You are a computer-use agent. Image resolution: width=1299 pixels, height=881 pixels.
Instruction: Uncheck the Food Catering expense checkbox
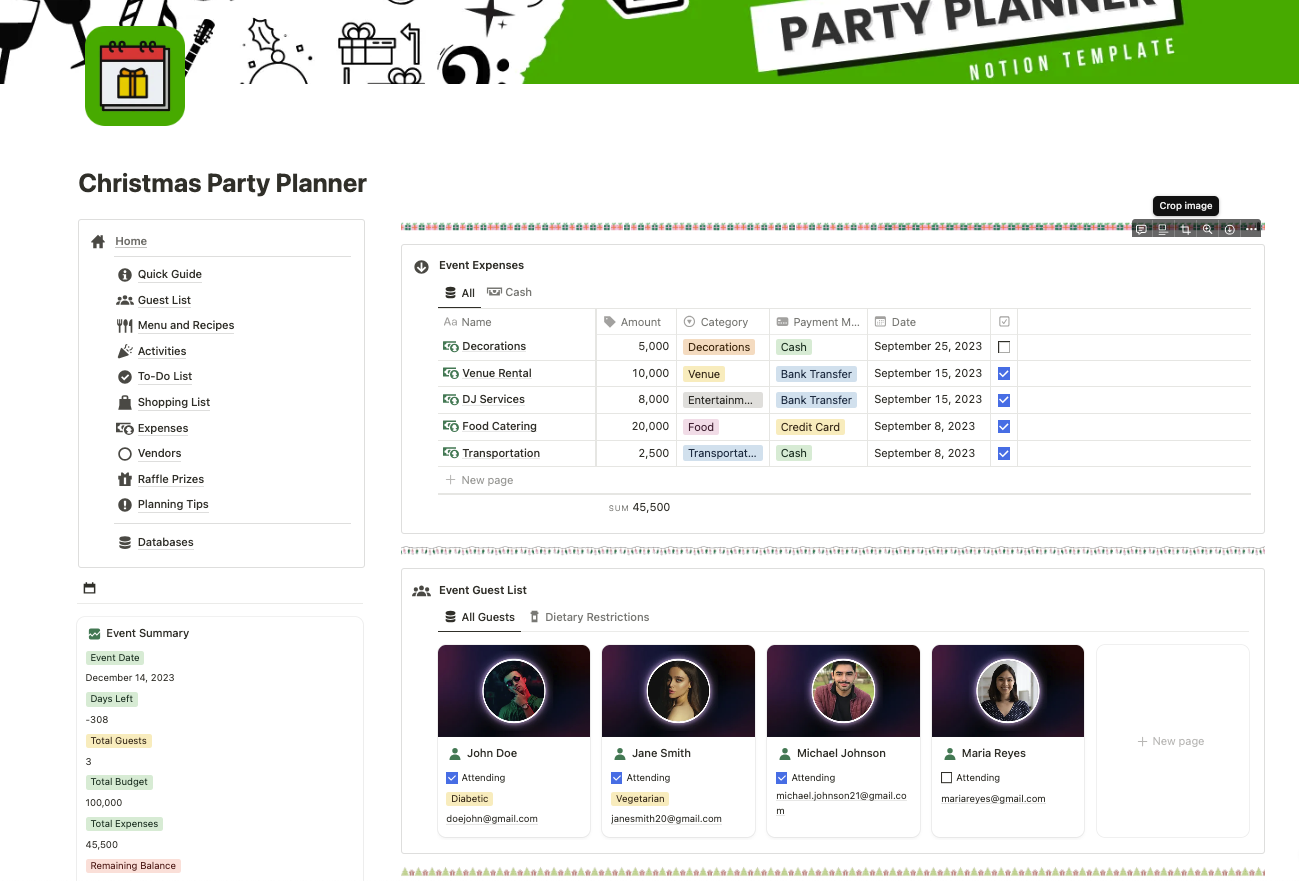[x=1004, y=427]
